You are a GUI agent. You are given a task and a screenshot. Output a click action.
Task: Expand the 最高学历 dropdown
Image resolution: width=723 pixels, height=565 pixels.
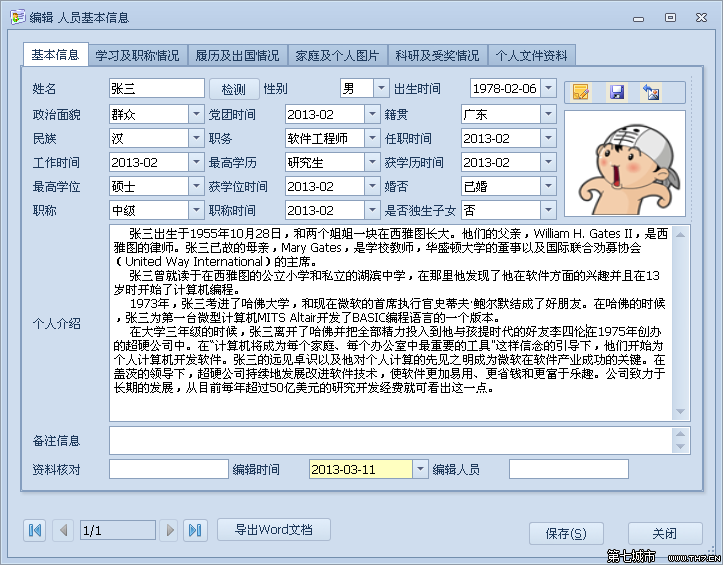click(372, 162)
